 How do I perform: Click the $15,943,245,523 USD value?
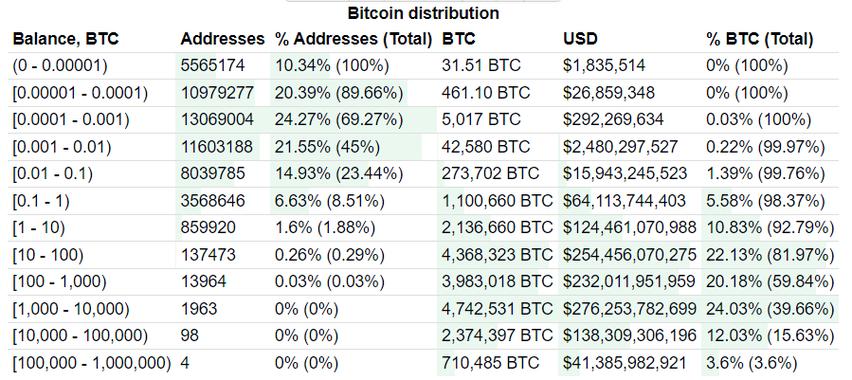click(625, 174)
